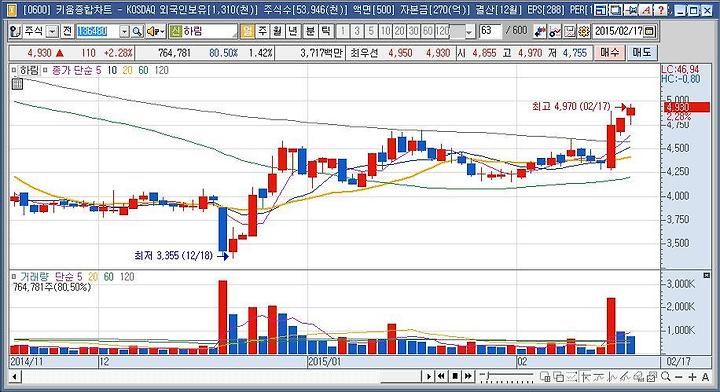Click the 10 interval button
Viewport: 720px width, 392px height.
[x=385, y=31]
